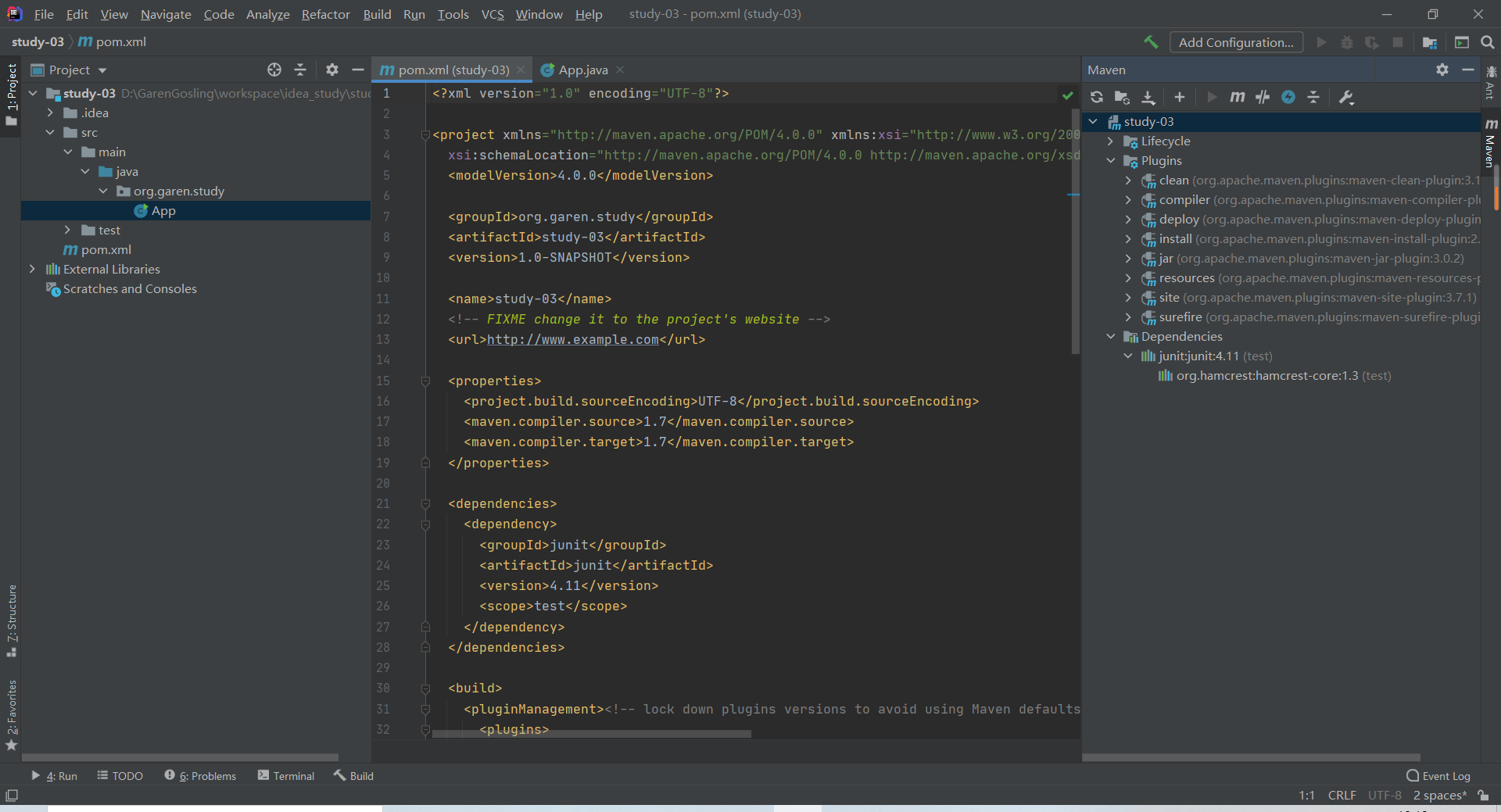1501x812 pixels.
Task: Collapse the Plugins node in Maven
Action: coord(1111,160)
